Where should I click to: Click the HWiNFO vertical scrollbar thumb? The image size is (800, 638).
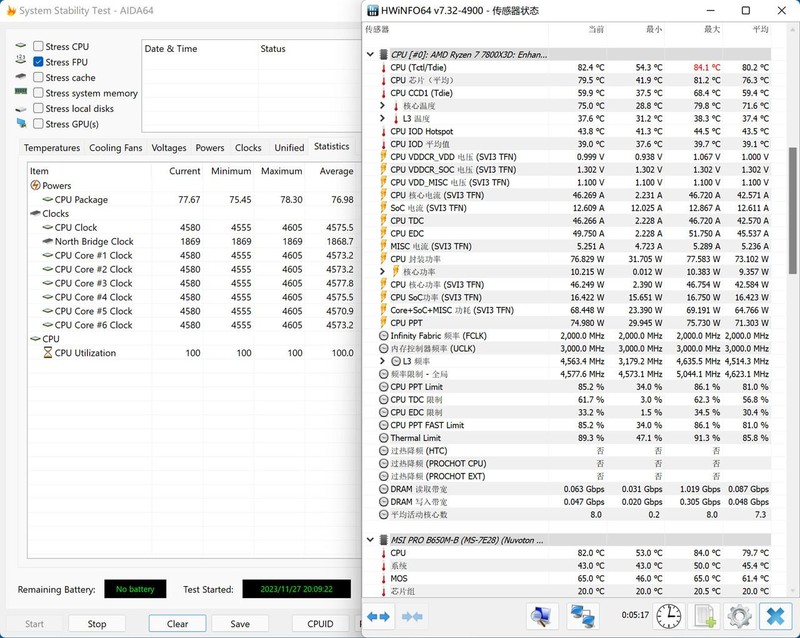point(793,210)
